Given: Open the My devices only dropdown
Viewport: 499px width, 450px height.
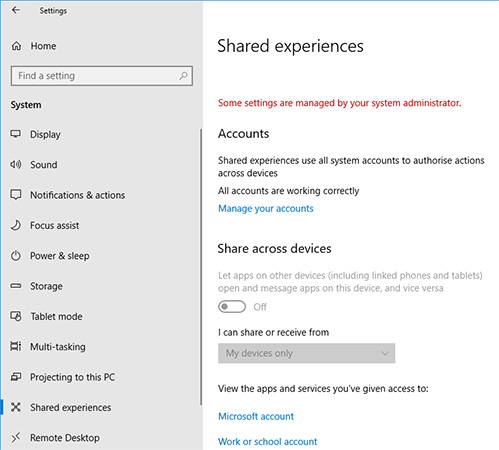Looking at the screenshot, I should coord(306,353).
